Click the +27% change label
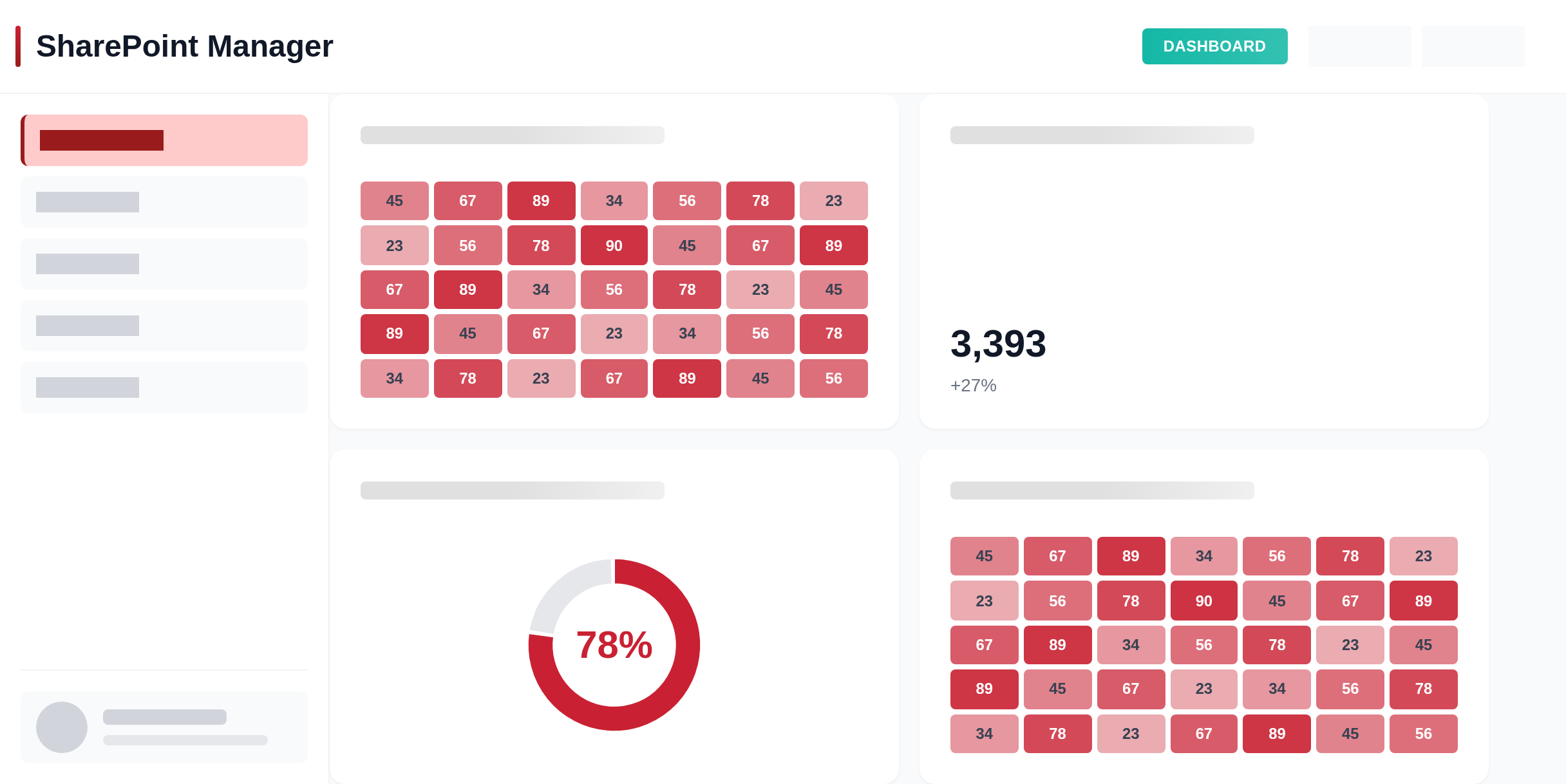Screen dimensions: 1566x784 (974, 386)
